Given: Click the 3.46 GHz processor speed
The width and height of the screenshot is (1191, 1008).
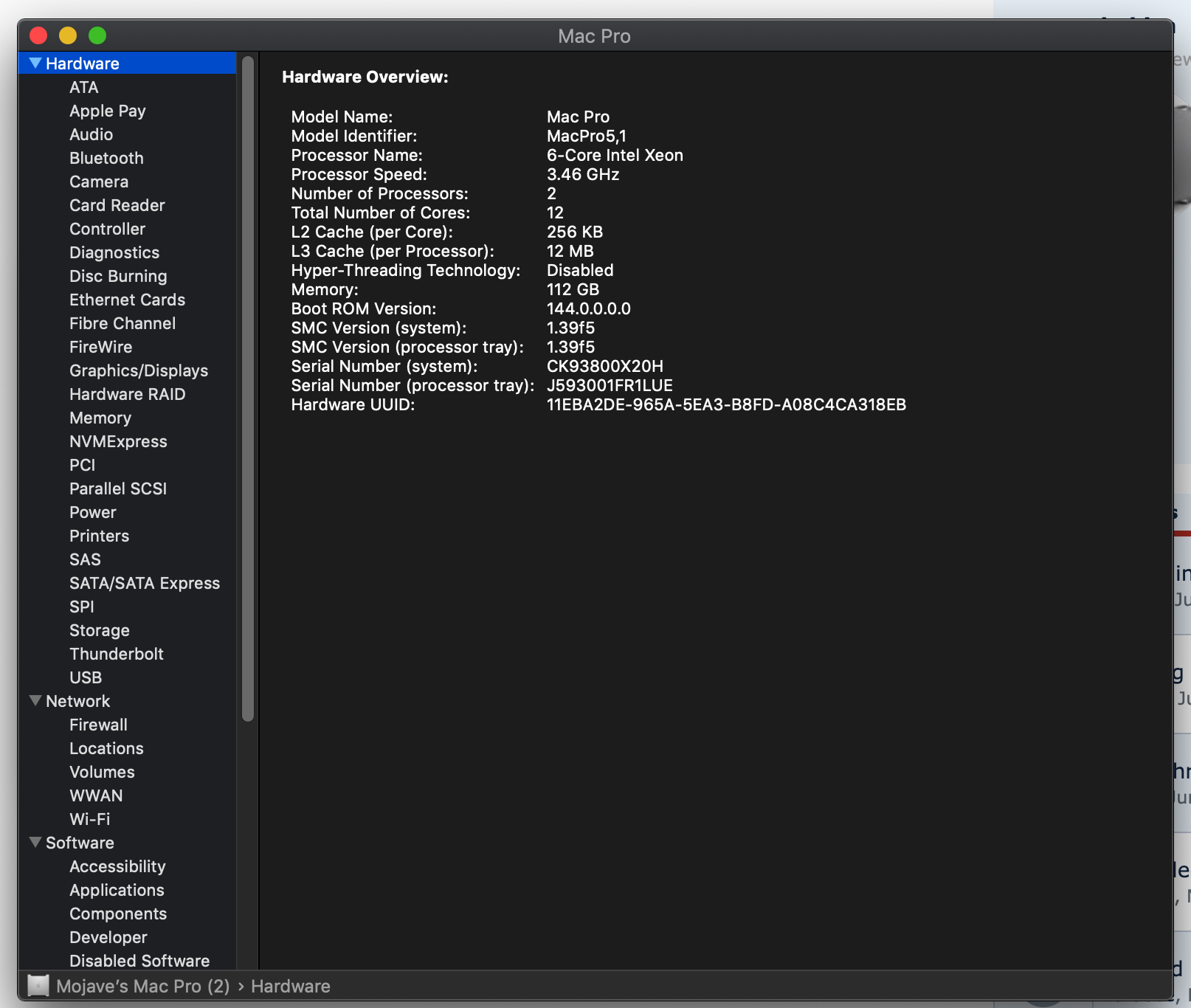Looking at the screenshot, I should click(583, 174).
